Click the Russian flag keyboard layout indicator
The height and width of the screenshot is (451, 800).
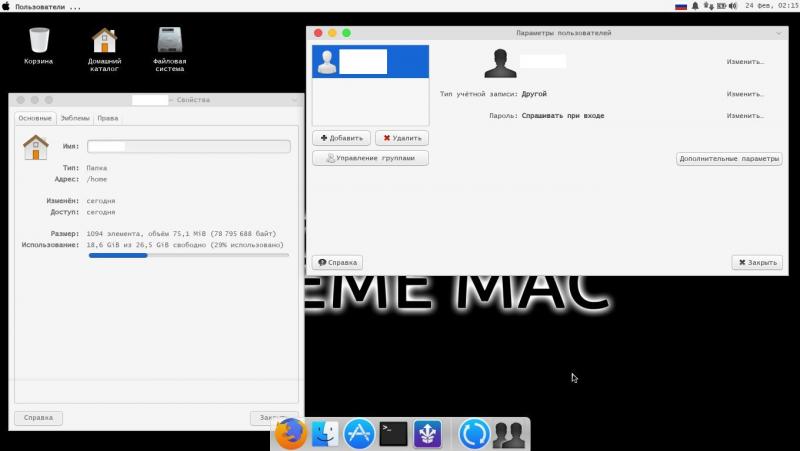(x=682, y=6)
